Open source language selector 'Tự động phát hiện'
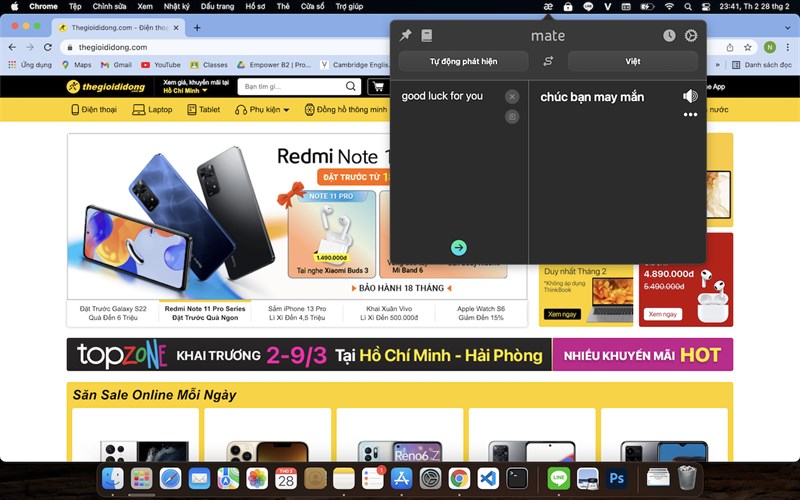 463,61
